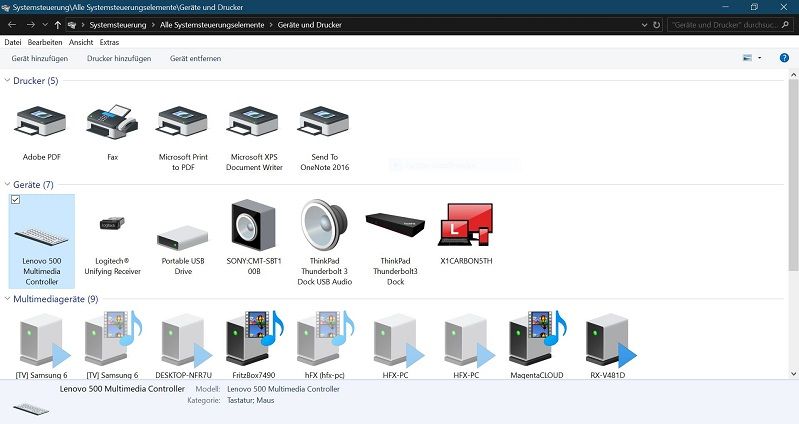
Task: Click Gerät entfernen
Action: click(x=196, y=59)
